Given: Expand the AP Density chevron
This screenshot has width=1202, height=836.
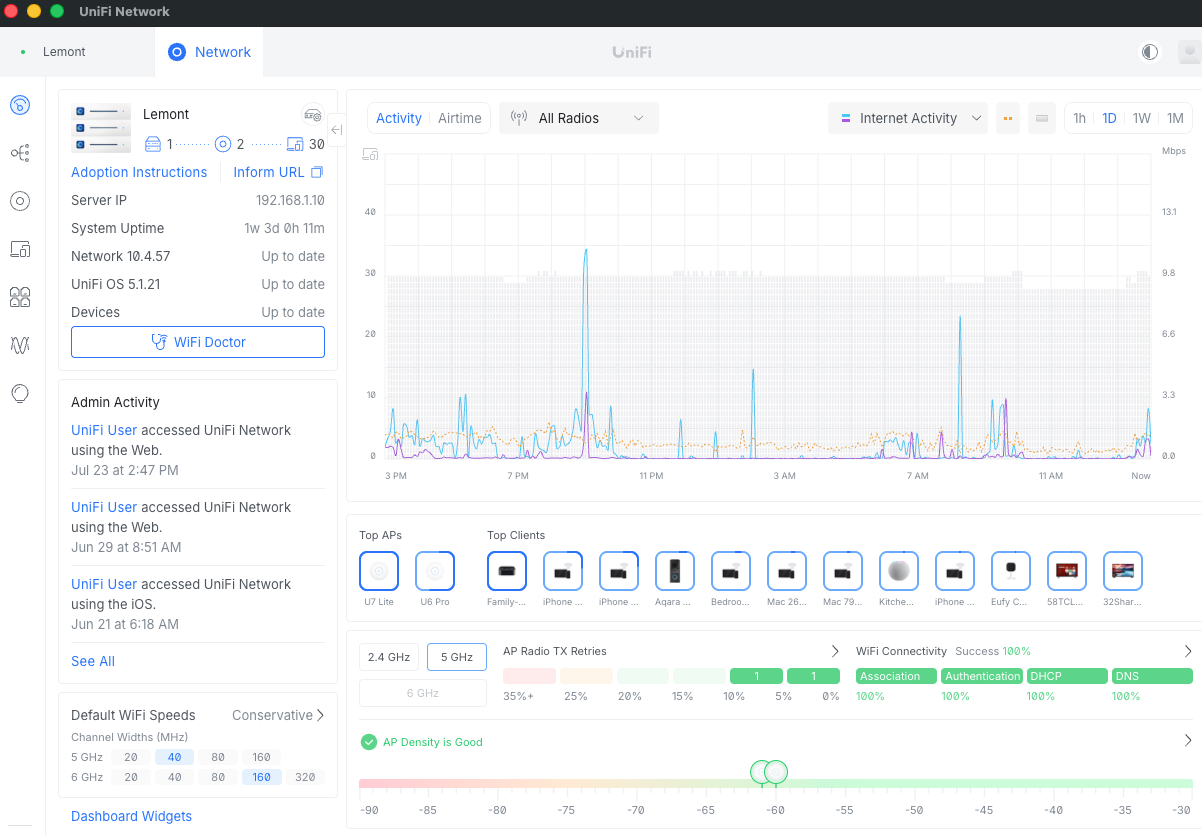Looking at the screenshot, I should [1188, 741].
